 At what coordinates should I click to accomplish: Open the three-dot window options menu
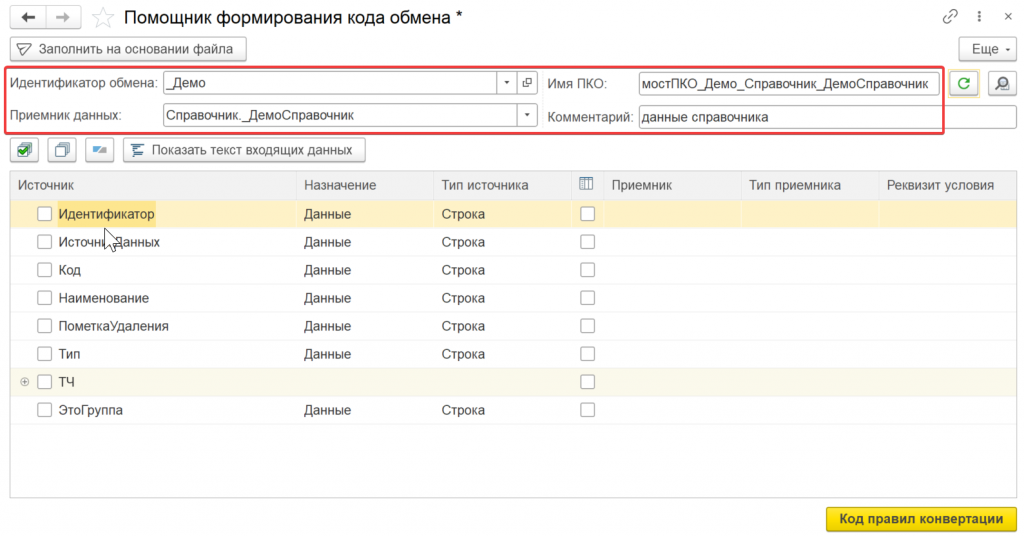click(x=980, y=17)
